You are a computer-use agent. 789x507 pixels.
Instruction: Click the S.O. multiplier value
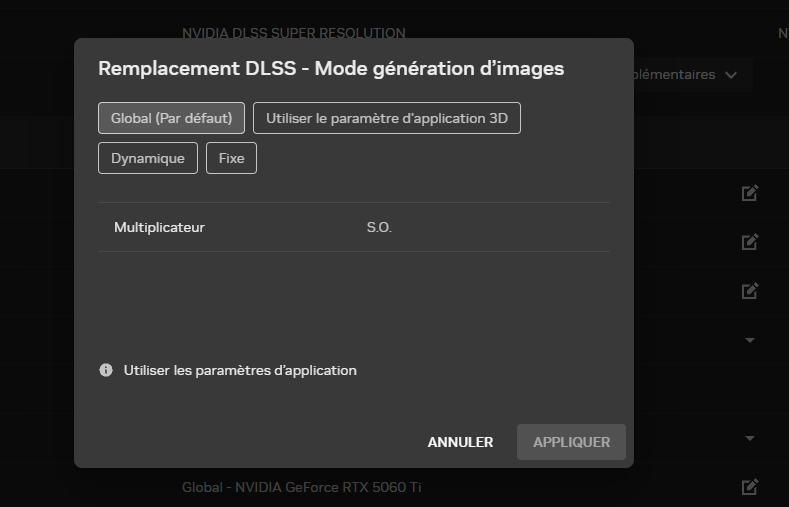(x=379, y=227)
